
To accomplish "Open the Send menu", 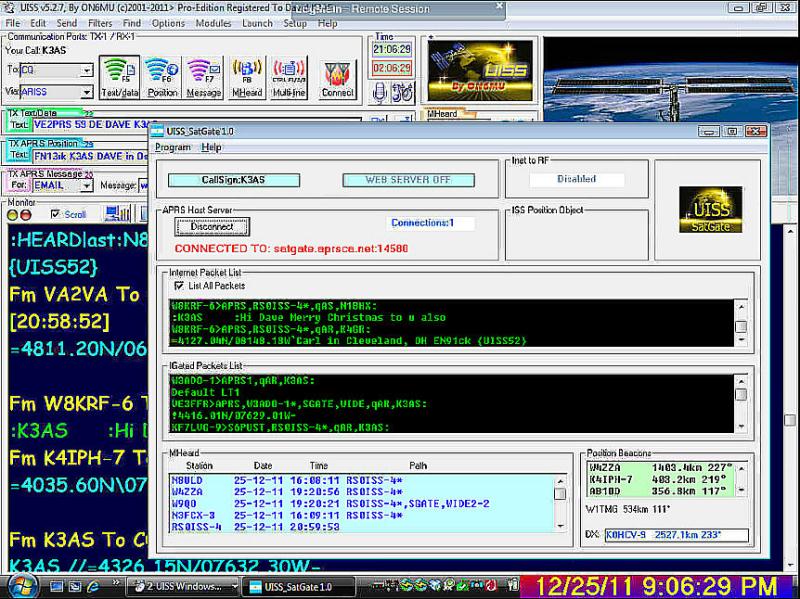I will click(x=67, y=23).
